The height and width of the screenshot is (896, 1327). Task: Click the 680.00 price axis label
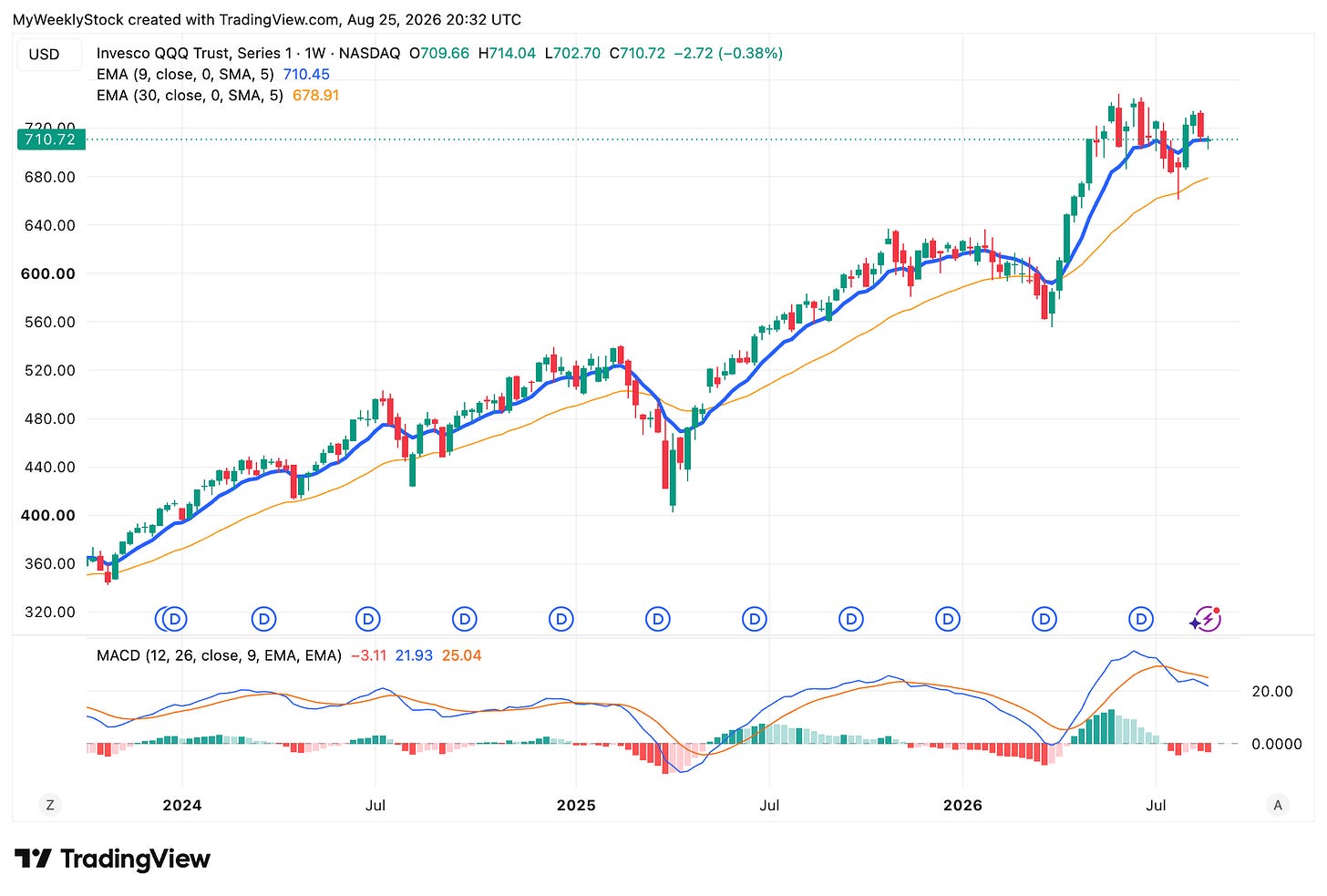click(50, 177)
